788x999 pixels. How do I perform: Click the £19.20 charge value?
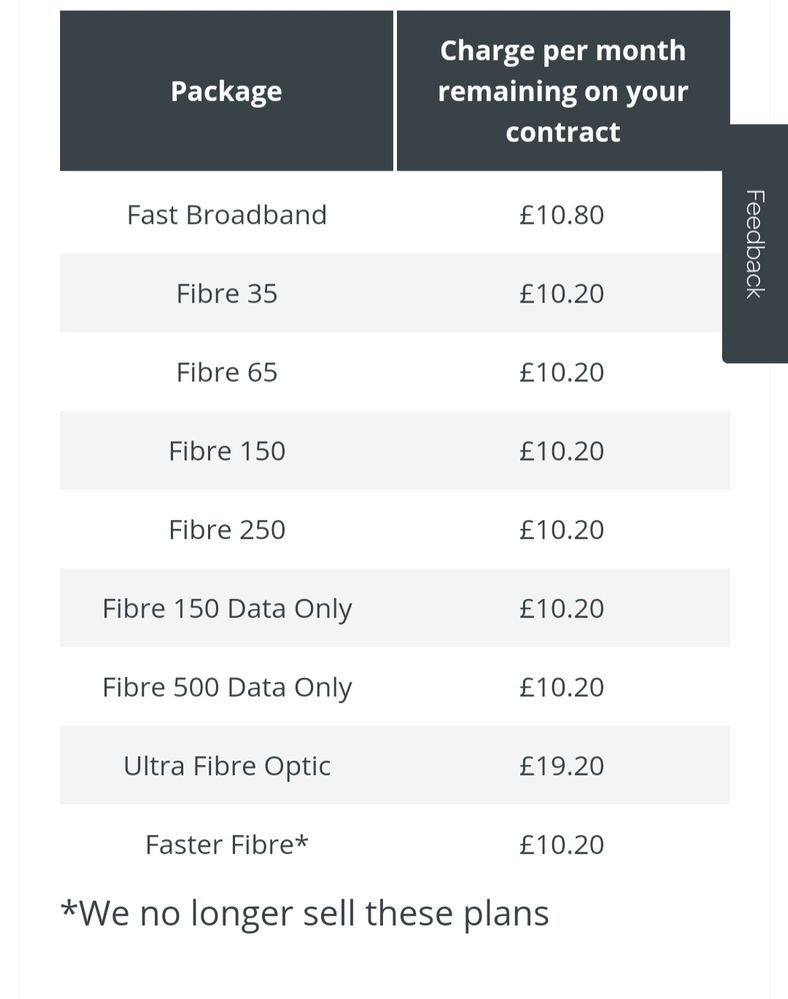[x=561, y=766]
